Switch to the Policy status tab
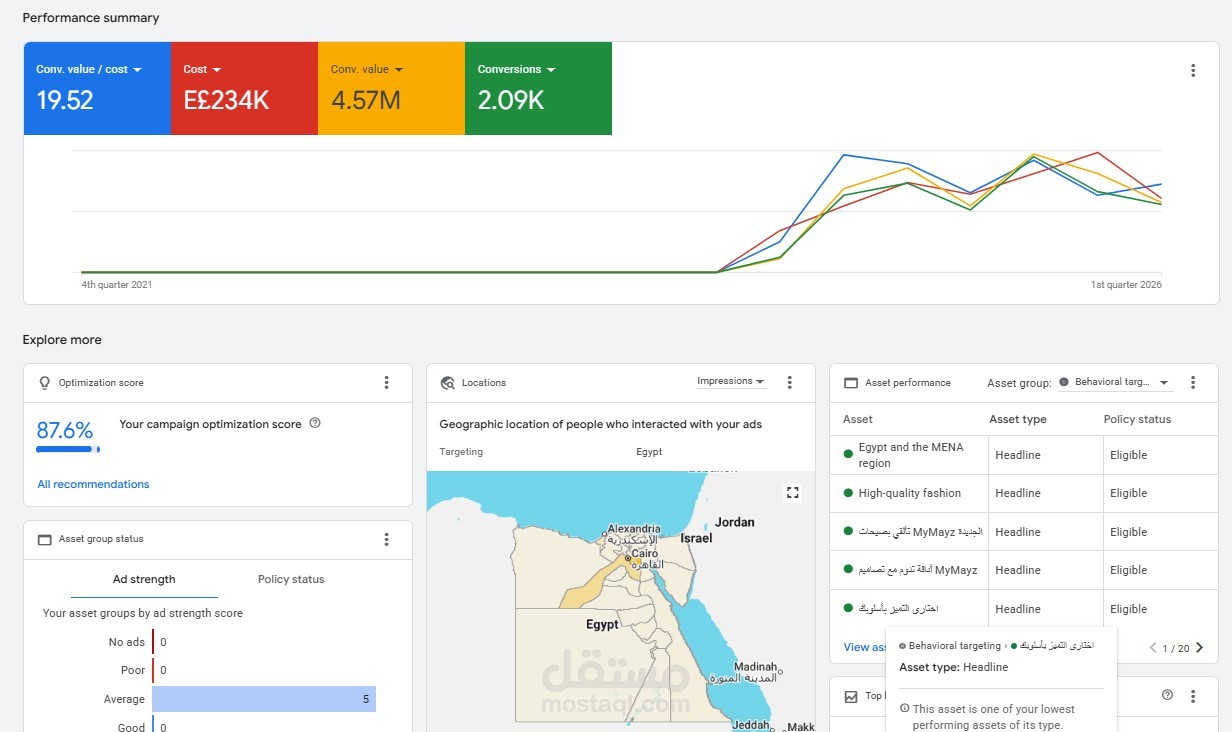 point(291,580)
